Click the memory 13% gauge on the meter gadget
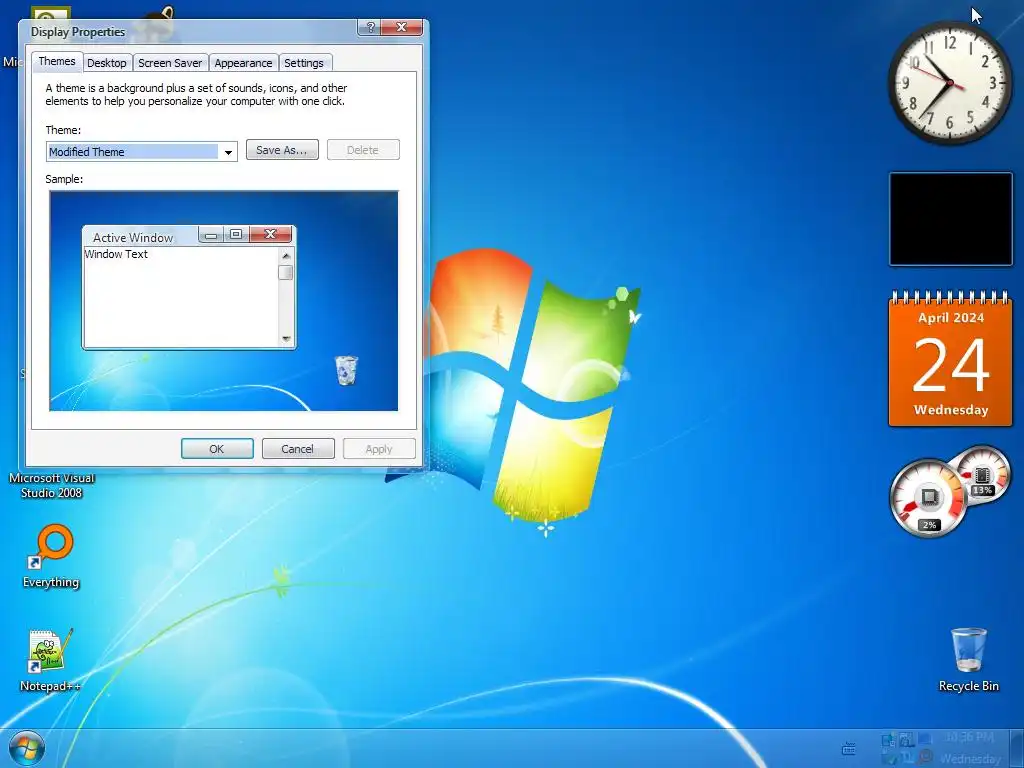Viewport: 1024px width, 768px height. pyautogui.click(x=982, y=475)
